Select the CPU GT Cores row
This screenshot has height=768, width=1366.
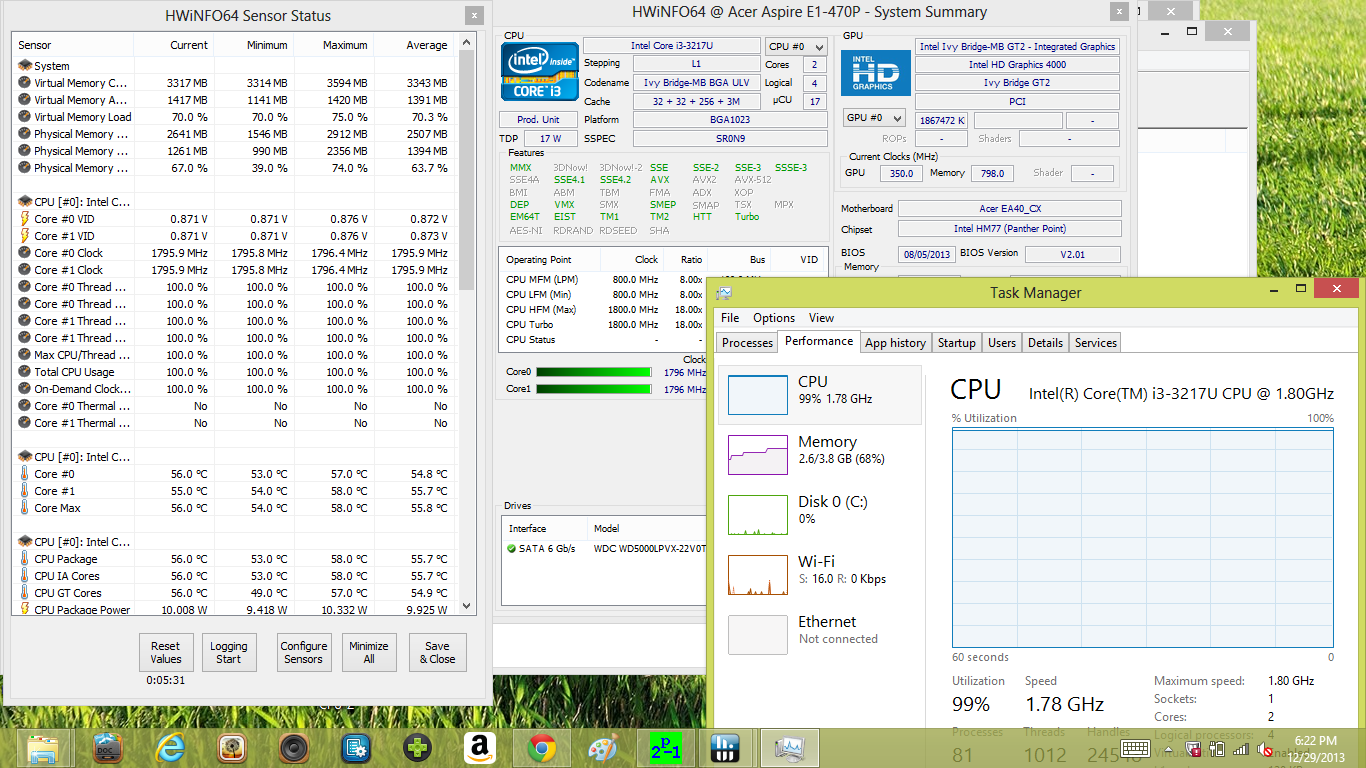click(235, 593)
